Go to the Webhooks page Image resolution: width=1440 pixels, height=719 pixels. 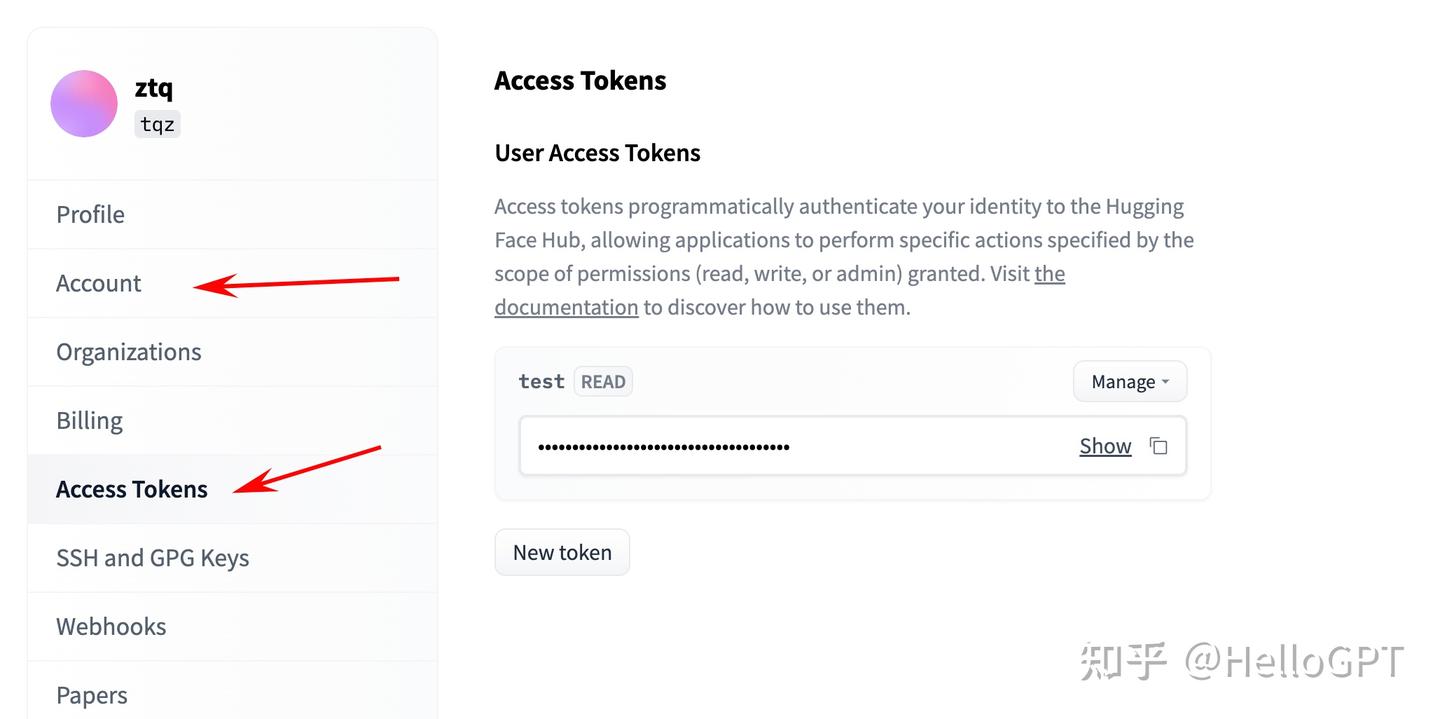232,627
